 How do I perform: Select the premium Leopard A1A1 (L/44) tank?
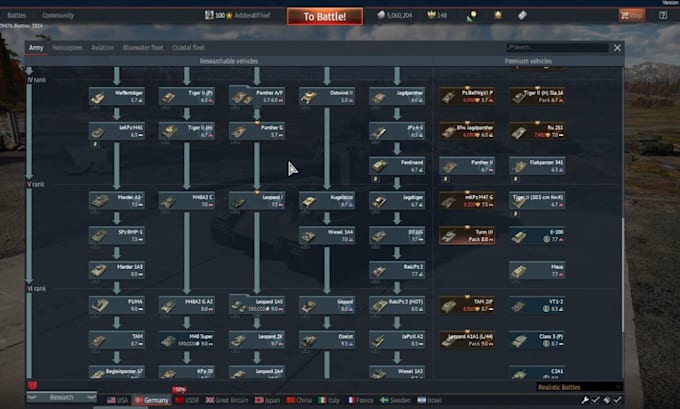(x=467, y=340)
